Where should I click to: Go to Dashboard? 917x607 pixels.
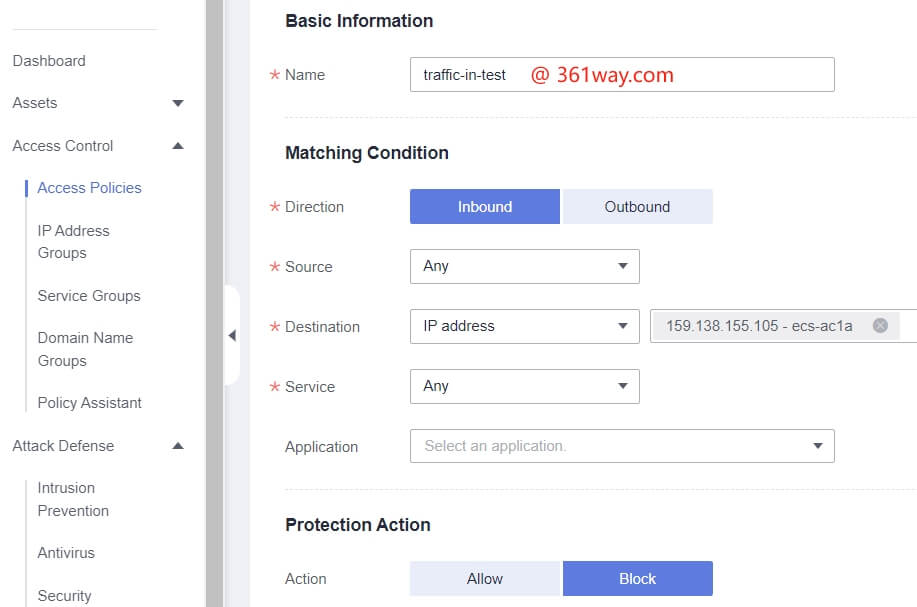point(49,61)
